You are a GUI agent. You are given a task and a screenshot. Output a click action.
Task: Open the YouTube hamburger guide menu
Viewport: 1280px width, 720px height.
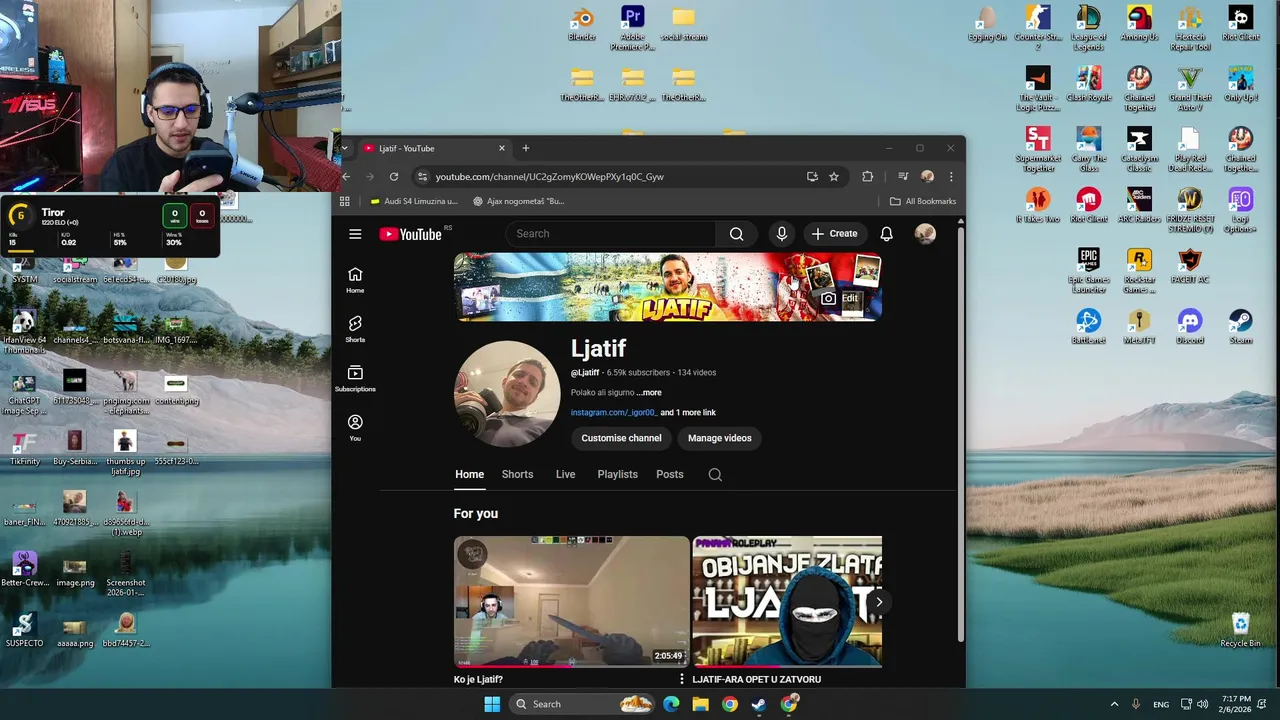[x=355, y=234]
